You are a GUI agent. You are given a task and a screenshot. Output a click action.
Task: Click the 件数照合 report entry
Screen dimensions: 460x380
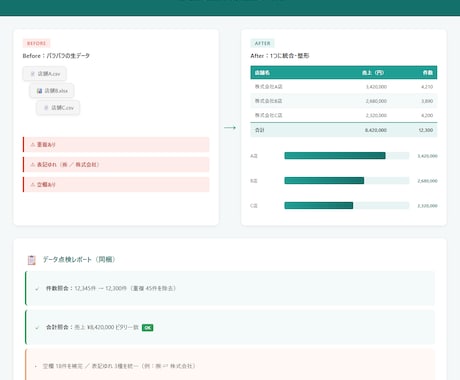tap(230, 289)
